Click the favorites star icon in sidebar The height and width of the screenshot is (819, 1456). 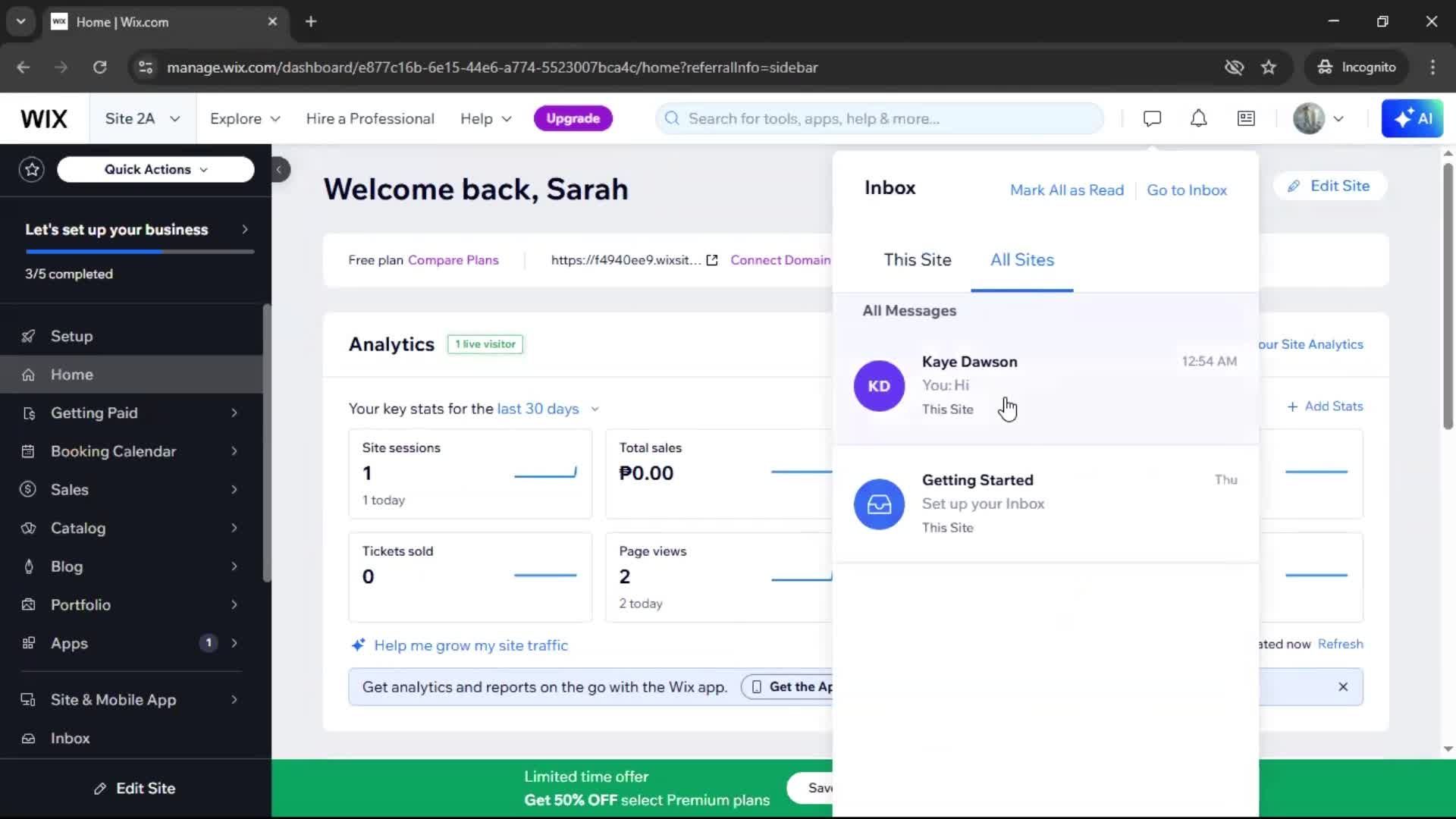[x=32, y=169]
